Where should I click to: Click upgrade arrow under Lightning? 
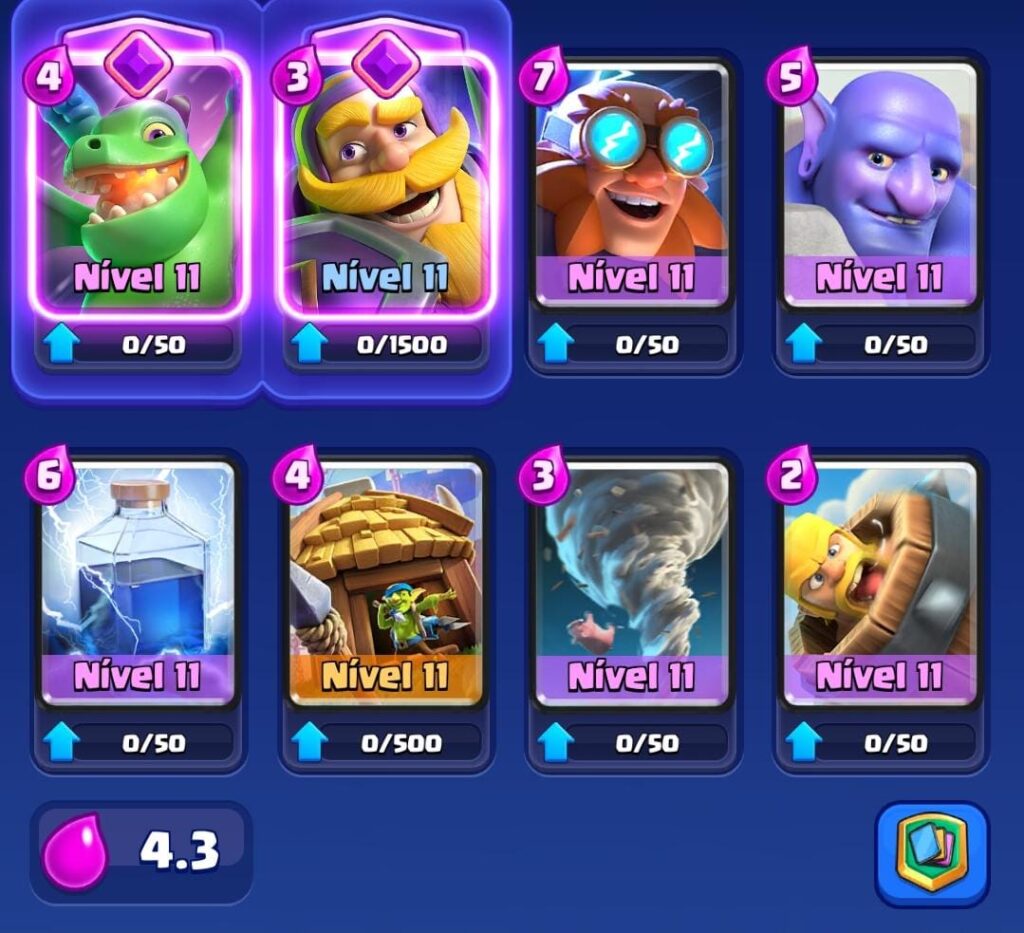[x=61, y=742]
